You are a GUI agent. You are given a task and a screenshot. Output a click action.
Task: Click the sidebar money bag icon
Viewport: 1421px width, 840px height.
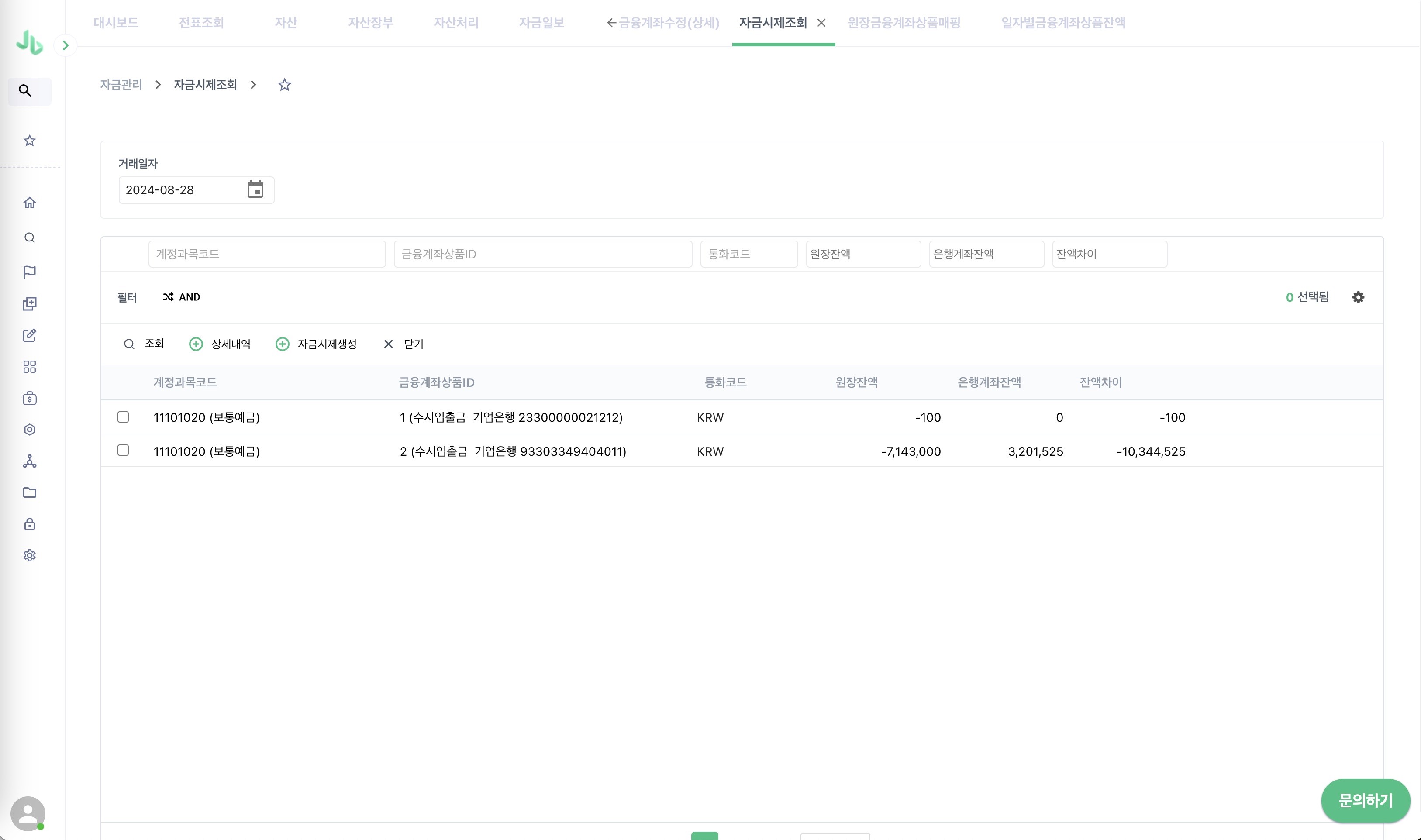(x=29, y=399)
